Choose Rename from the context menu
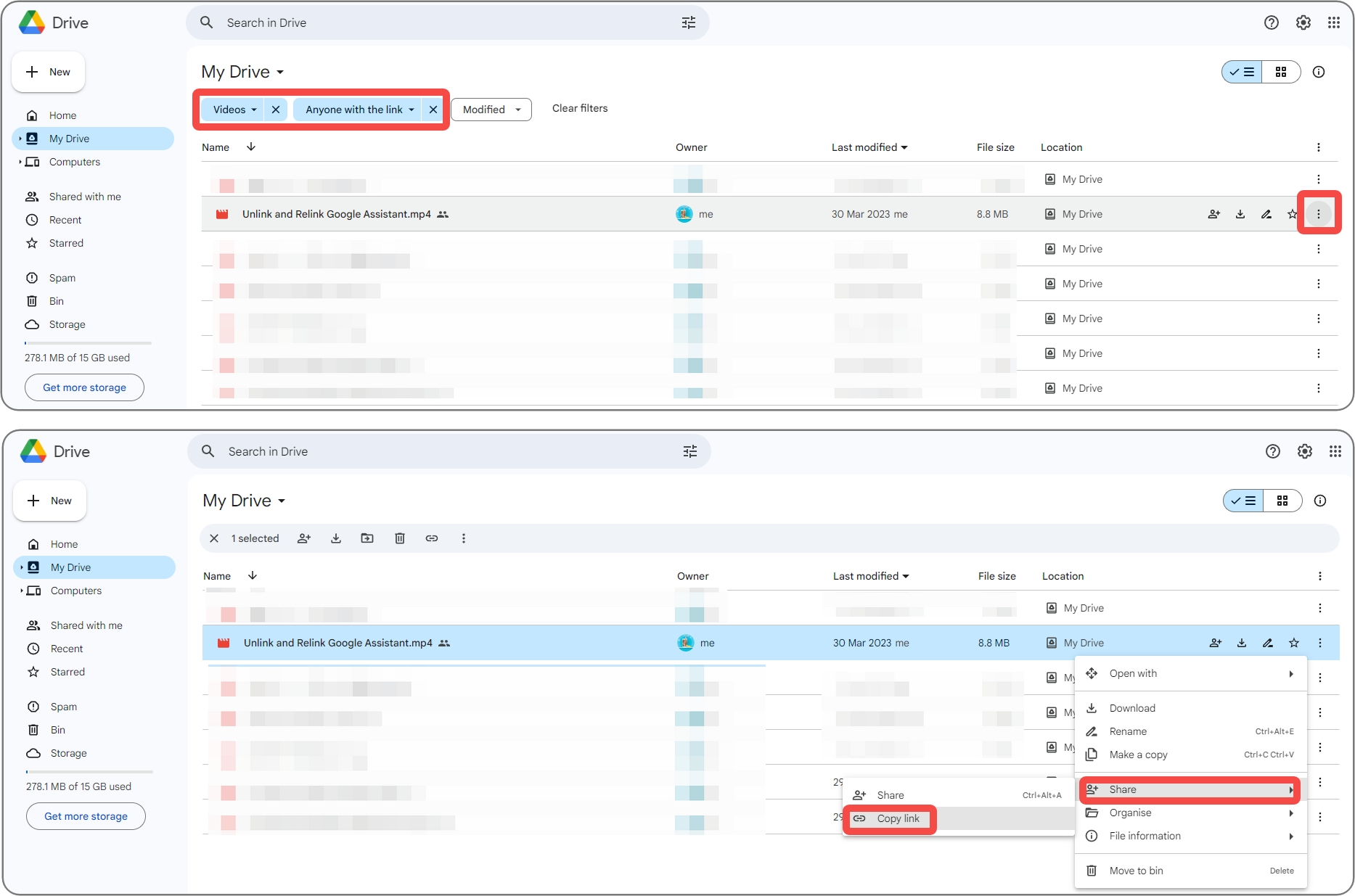1355x896 pixels. pos(1191,731)
